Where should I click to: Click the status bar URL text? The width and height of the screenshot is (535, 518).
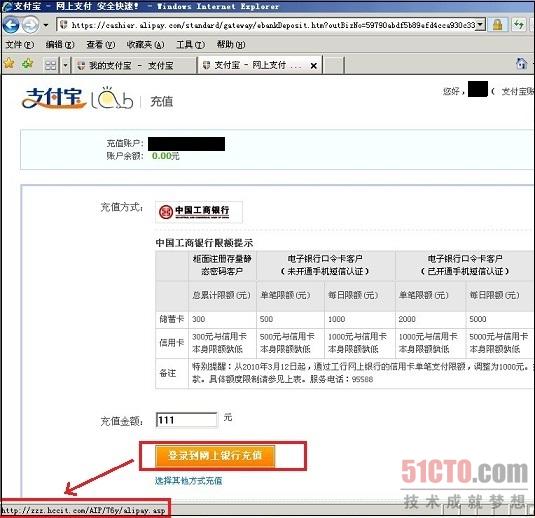84,510
